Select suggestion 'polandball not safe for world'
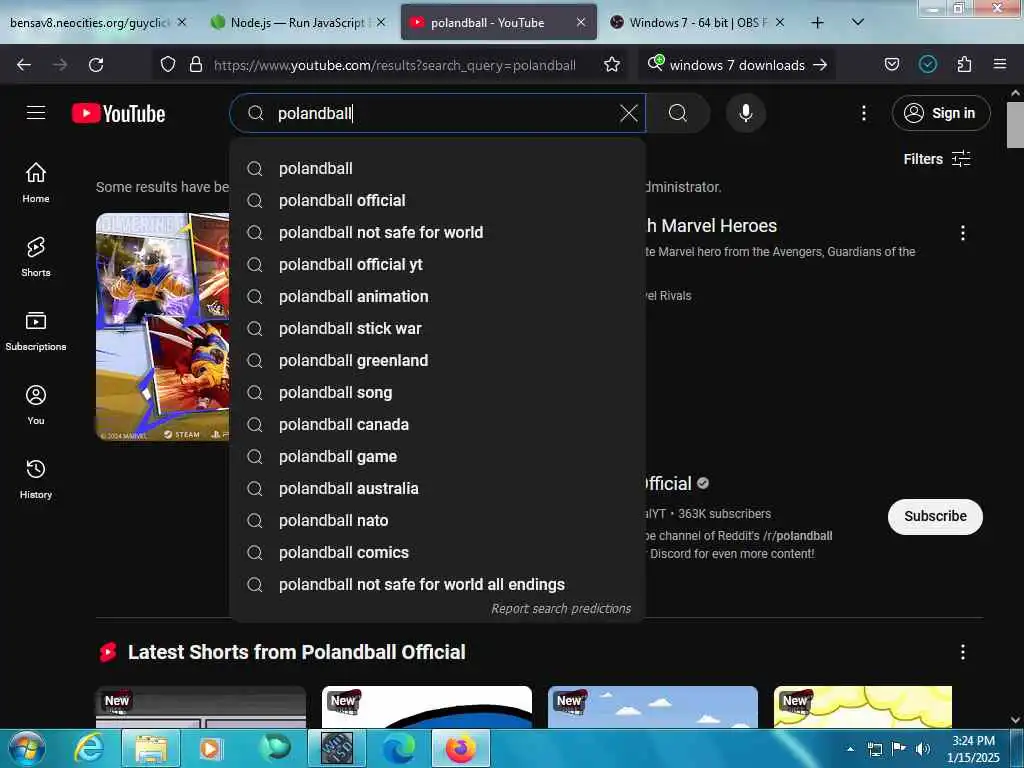This screenshot has height=768, width=1024. click(438, 232)
